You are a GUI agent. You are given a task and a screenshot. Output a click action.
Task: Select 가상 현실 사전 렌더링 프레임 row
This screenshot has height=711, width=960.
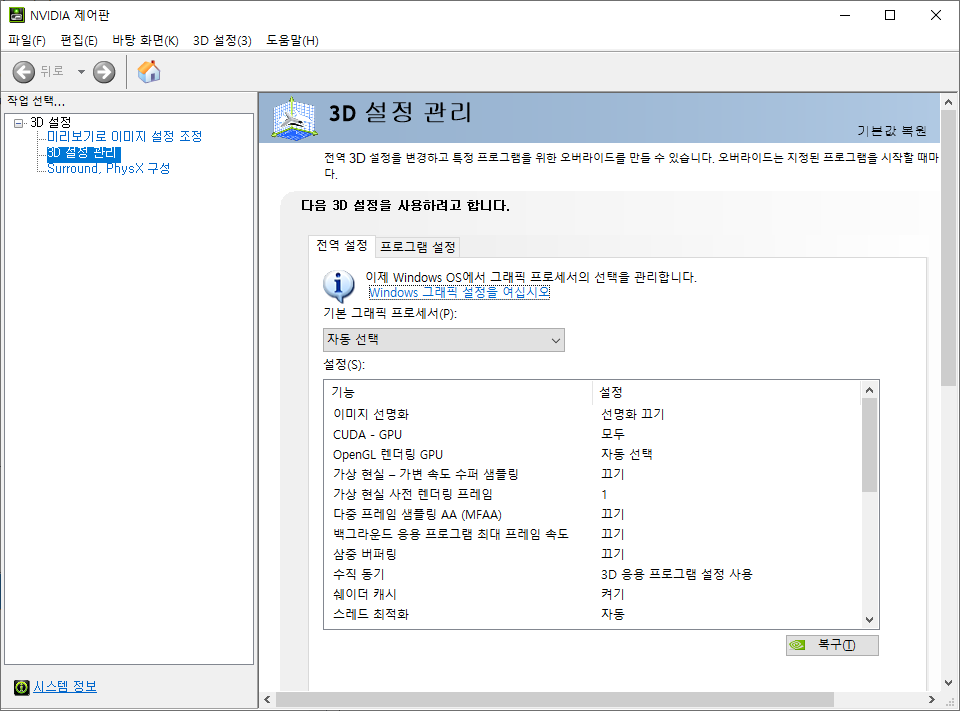coord(591,494)
